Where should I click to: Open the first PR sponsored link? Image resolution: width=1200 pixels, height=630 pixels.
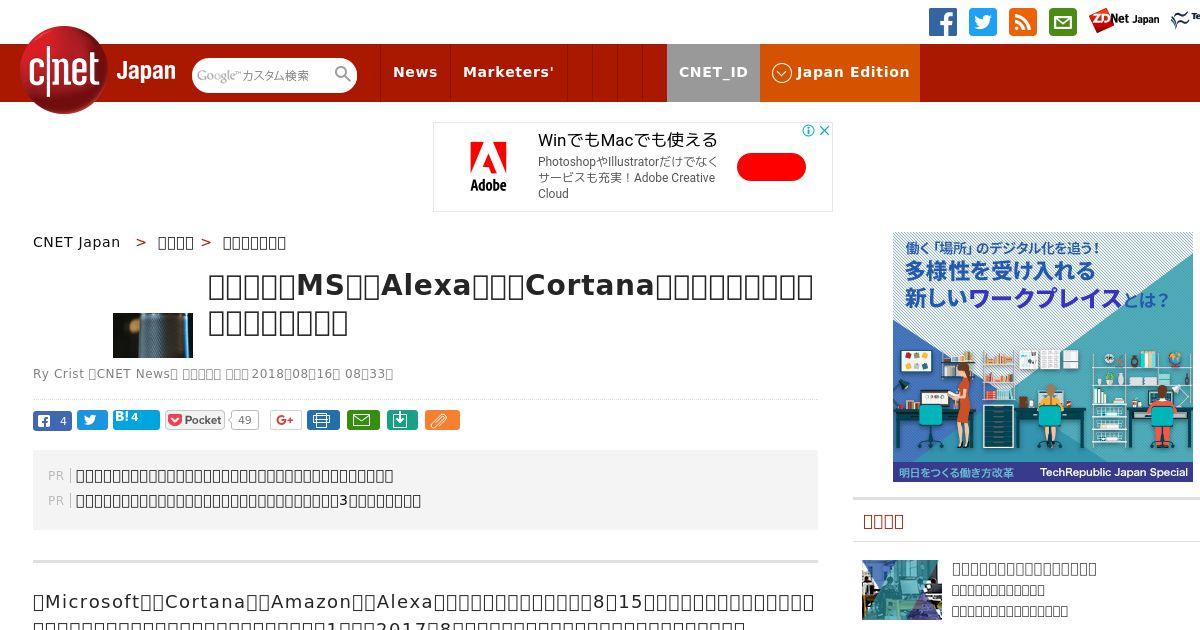(235, 476)
